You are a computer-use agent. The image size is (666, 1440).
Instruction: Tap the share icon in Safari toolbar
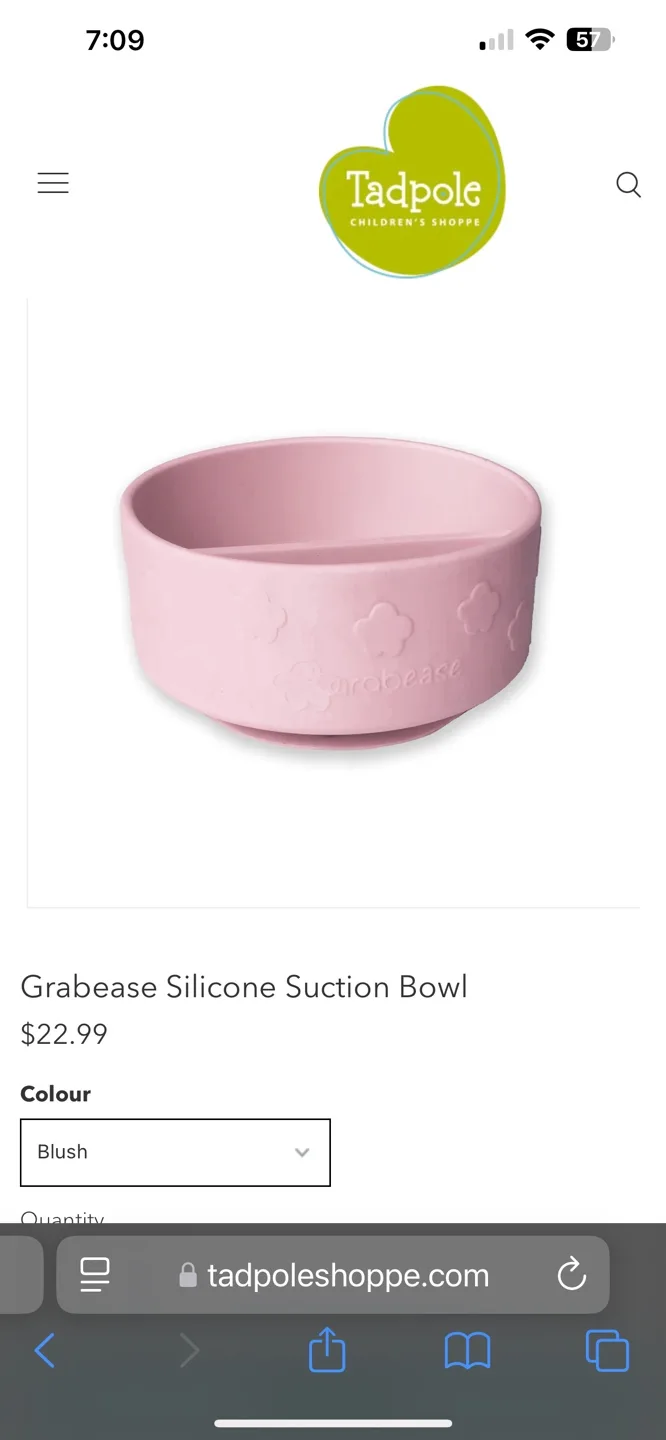(x=326, y=1350)
